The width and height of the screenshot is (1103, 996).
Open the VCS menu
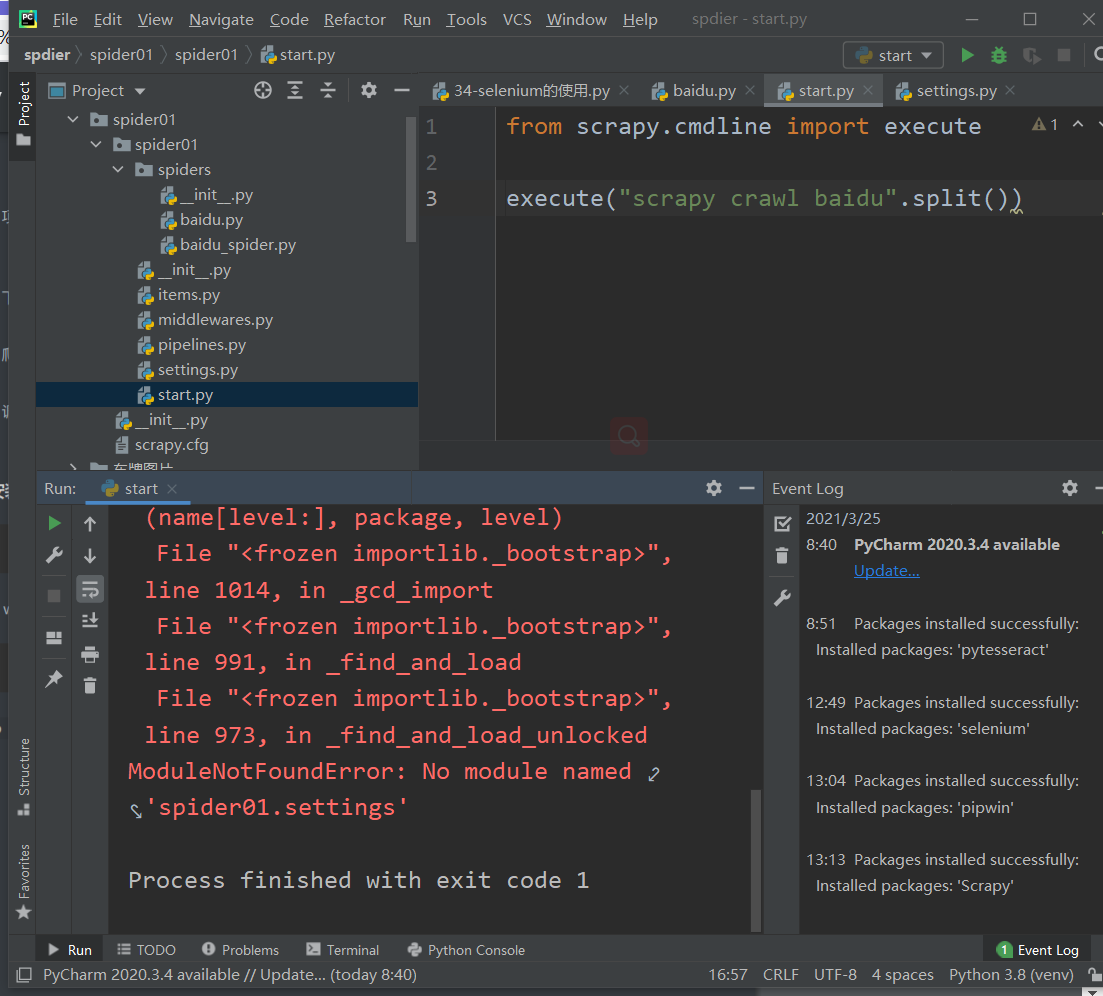[517, 20]
